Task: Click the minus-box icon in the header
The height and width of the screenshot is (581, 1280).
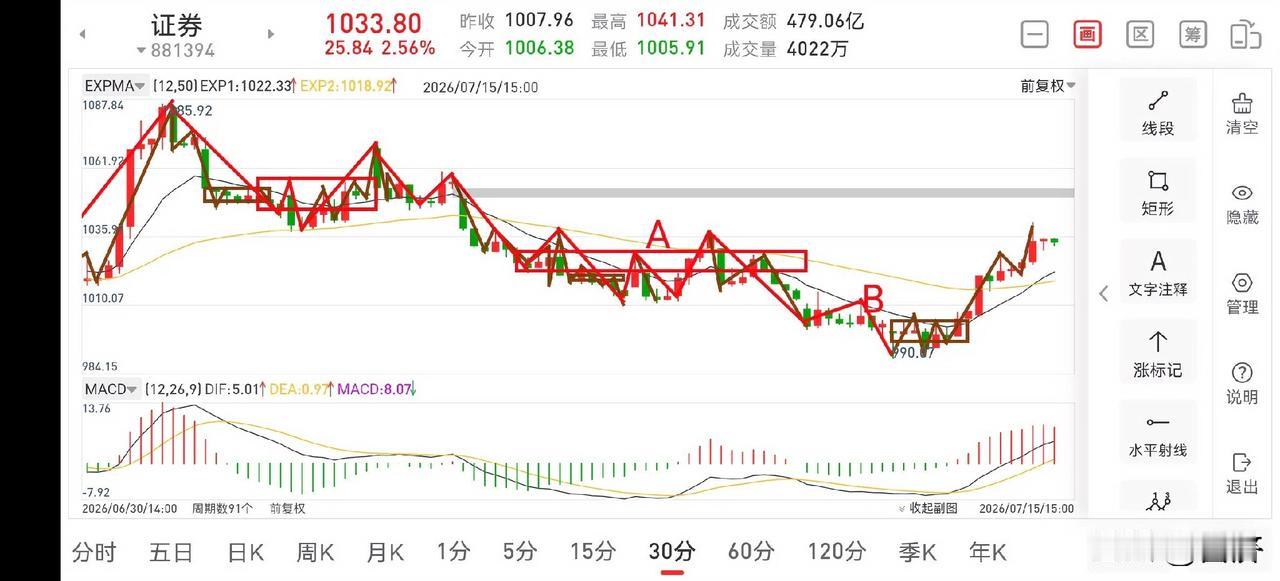Action: [1035, 34]
